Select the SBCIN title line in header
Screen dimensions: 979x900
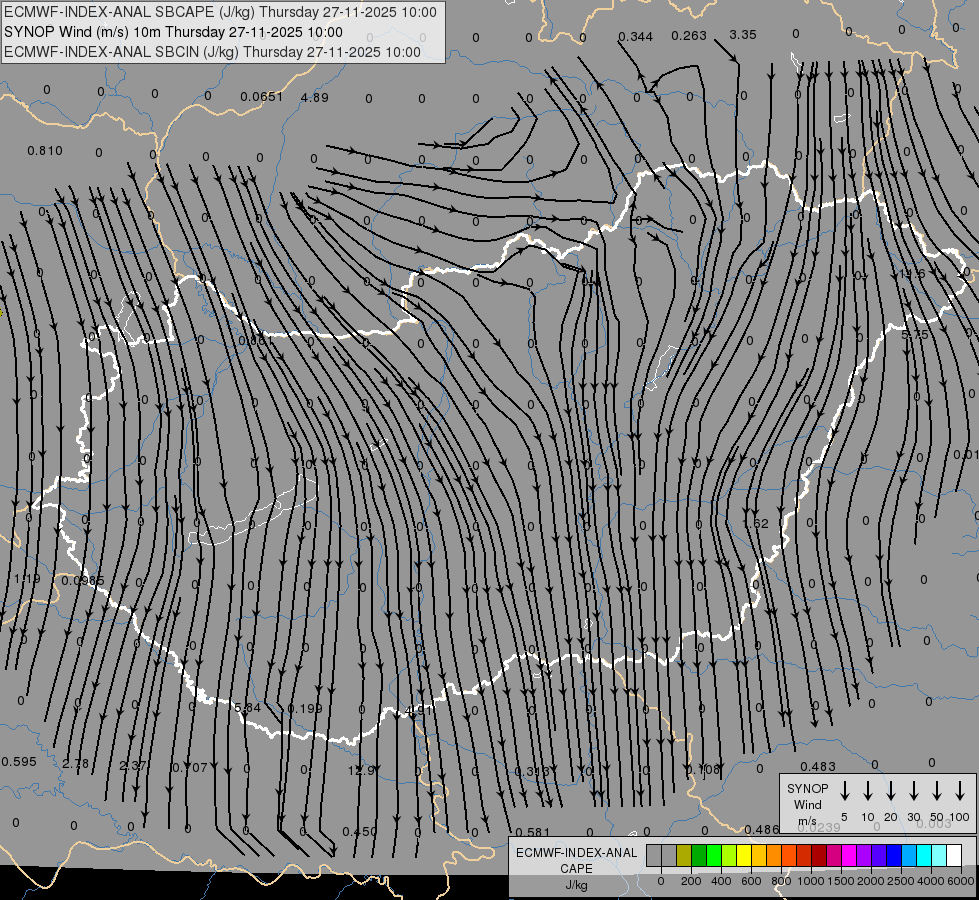(212, 52)
